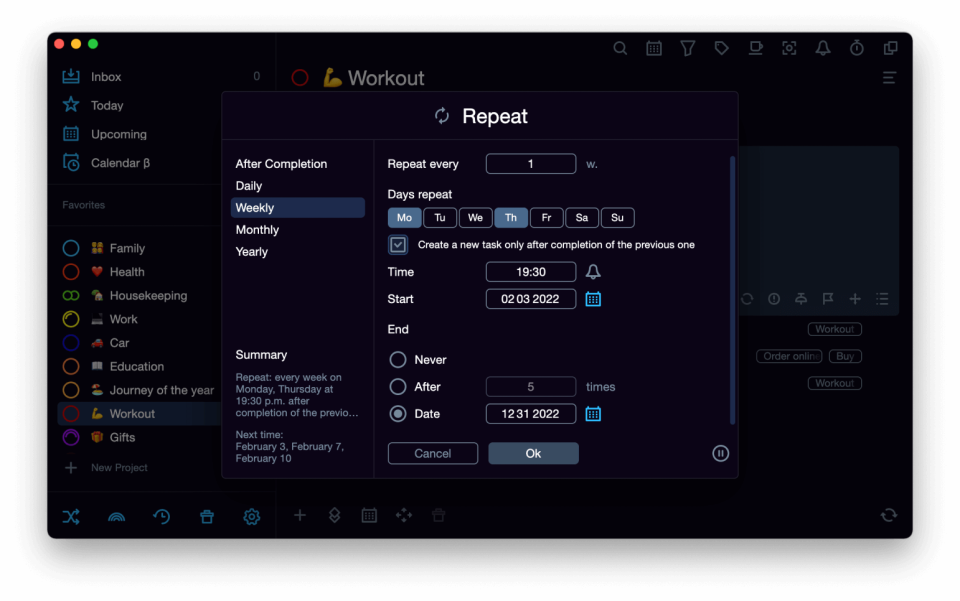Open the start date calendar picker
Screen dimensions: 960x601
(593, 298)
